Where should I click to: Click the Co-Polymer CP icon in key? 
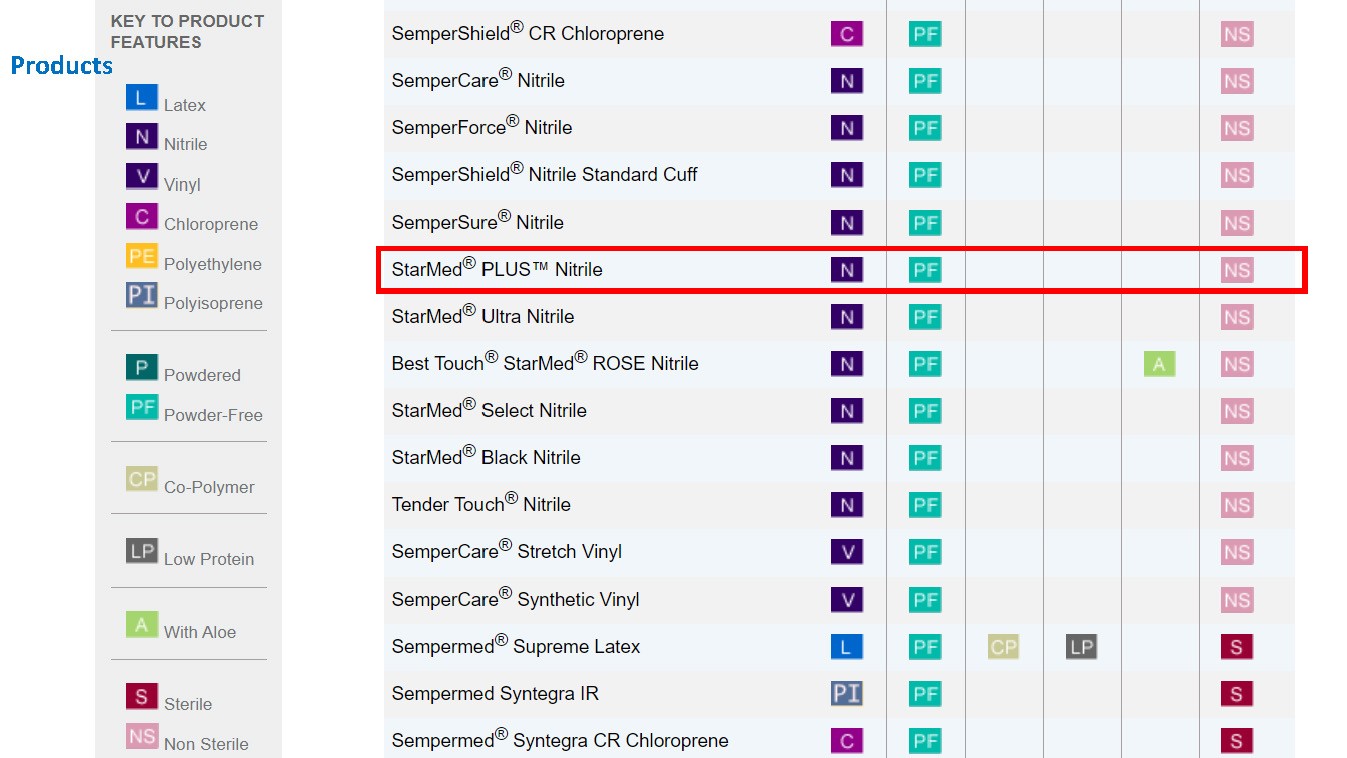[x=142, y=479]
